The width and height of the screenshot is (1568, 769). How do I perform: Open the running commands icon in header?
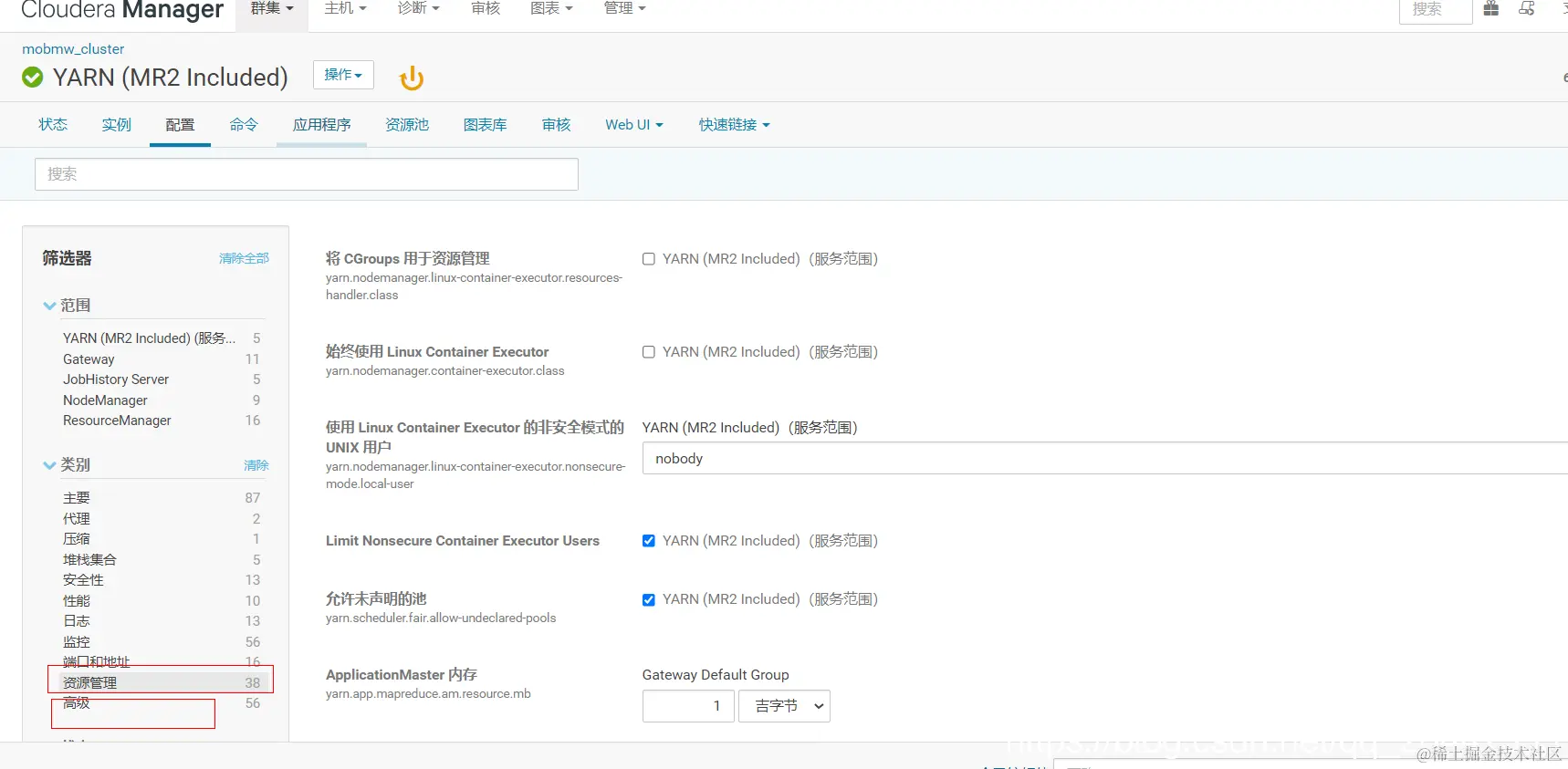[1527, 8]
